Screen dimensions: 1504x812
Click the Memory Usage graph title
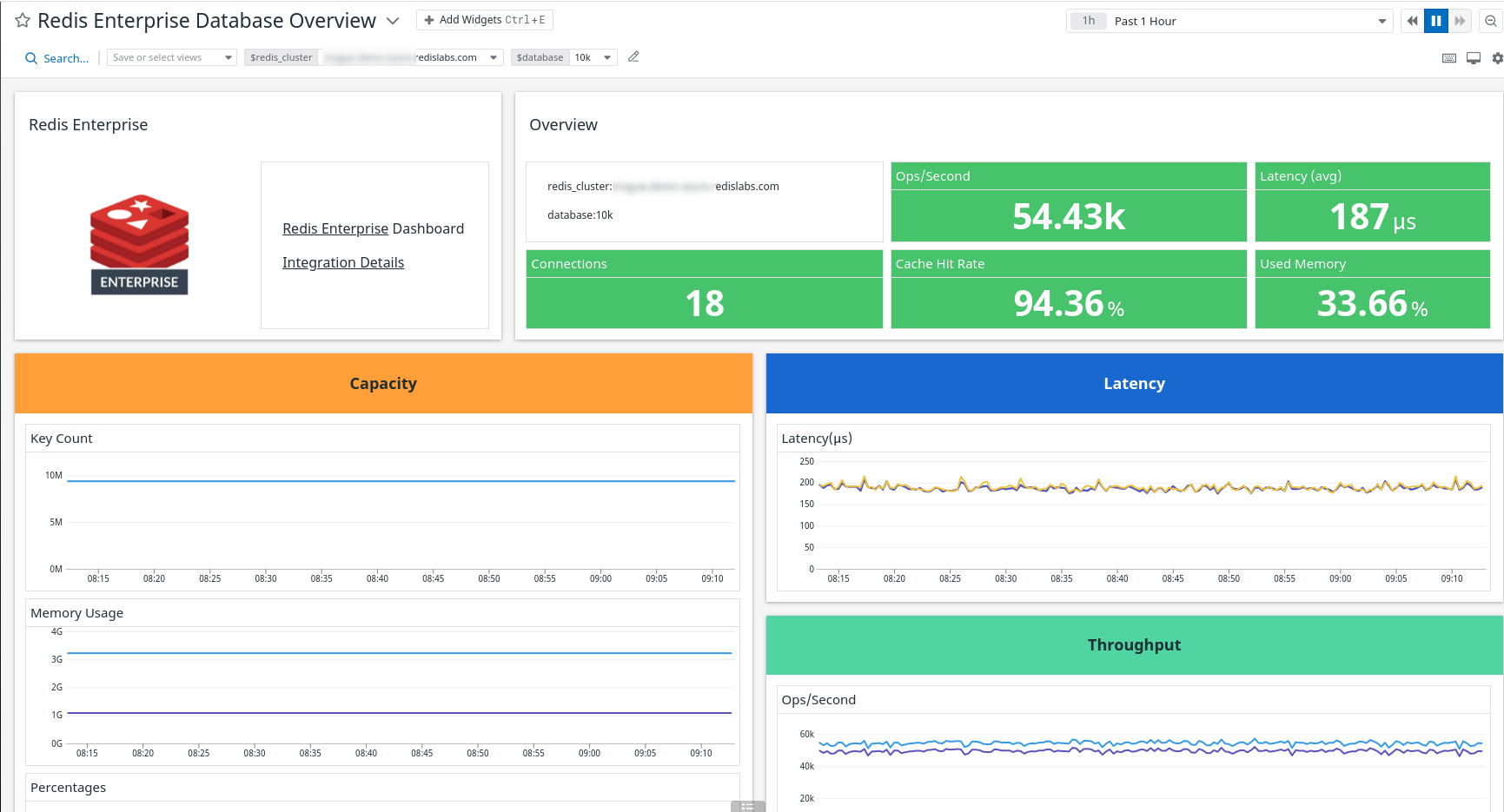(77, 613)
